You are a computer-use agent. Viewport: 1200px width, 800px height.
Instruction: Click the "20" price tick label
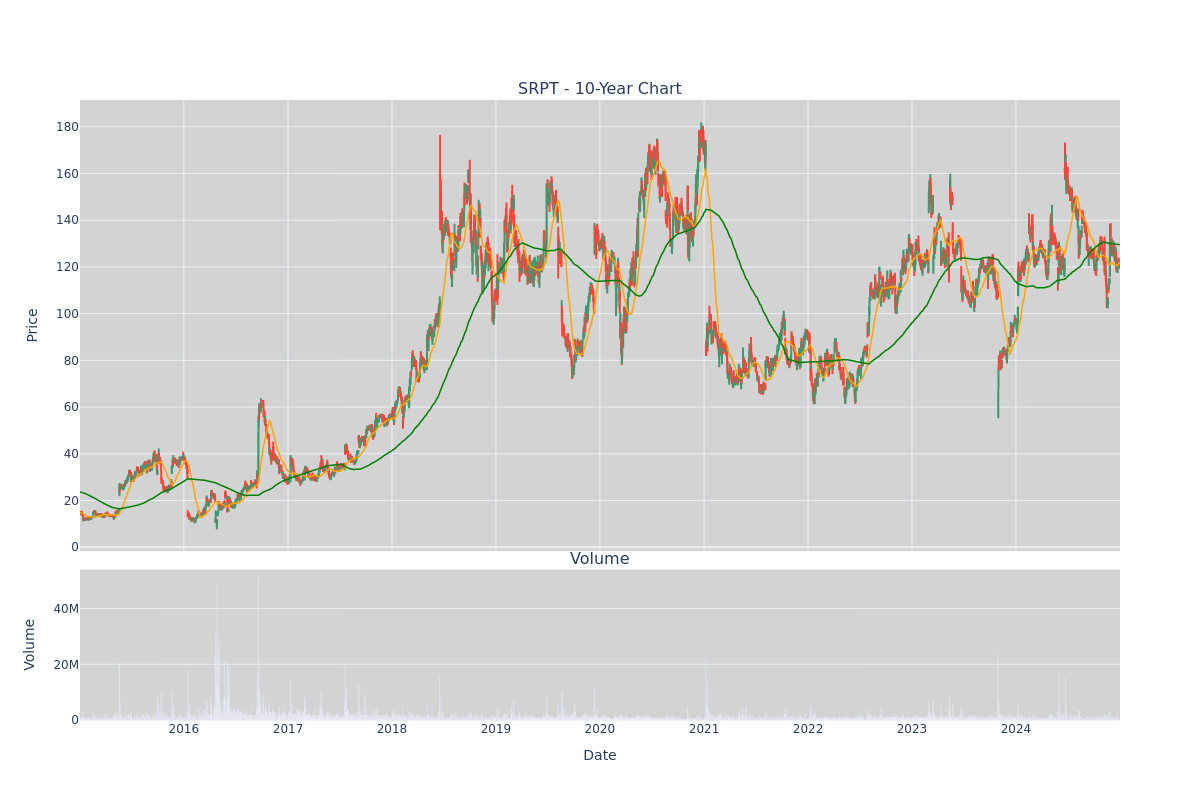(x=71, y=500)
